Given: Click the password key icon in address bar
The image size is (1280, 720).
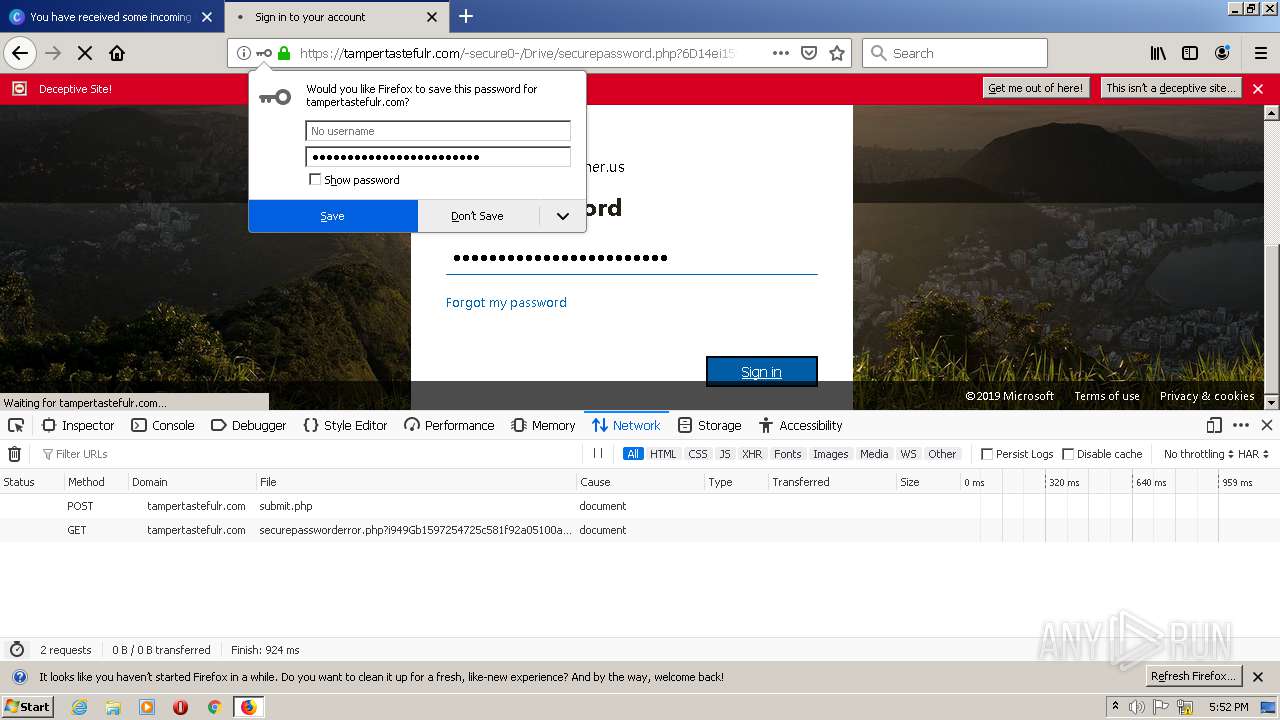Looking at the screenshot, I should (x=264, y=53).
